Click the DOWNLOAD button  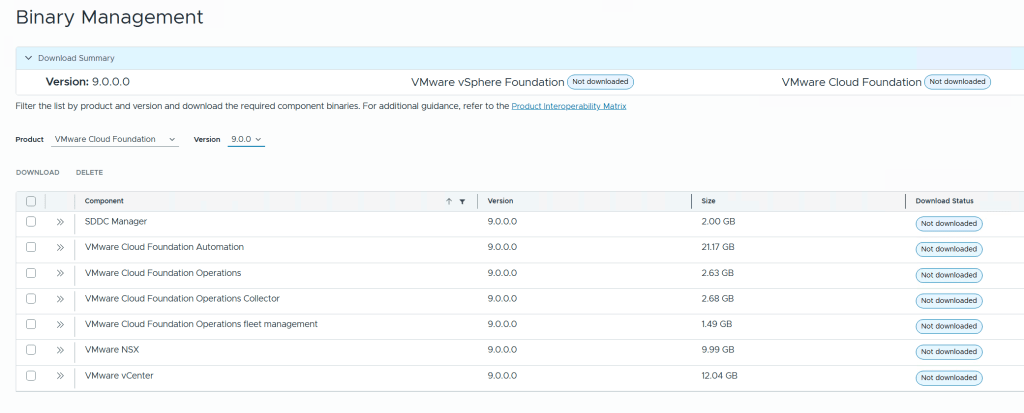coord(37,172)
